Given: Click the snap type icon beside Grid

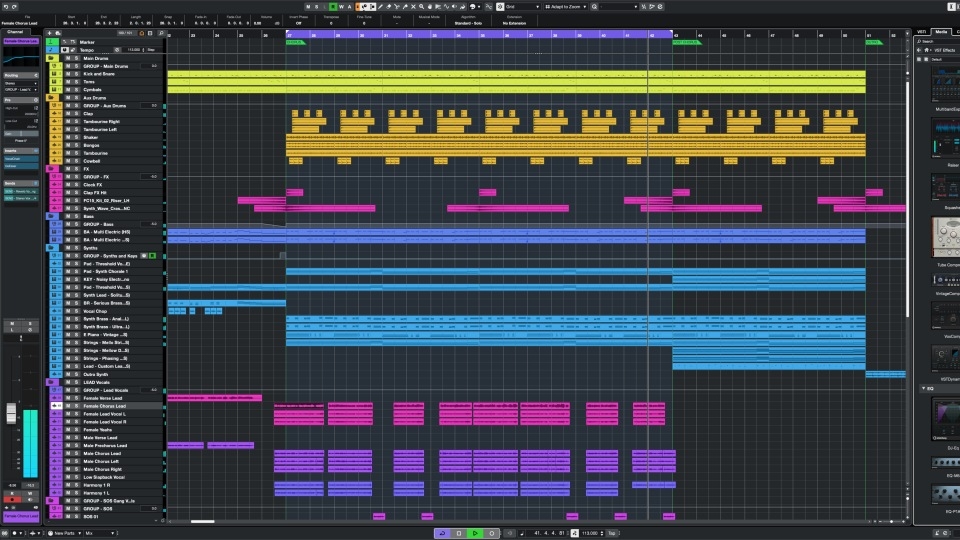Looking at the screenshot, I should pyautogui.click(x=500, y=7).
